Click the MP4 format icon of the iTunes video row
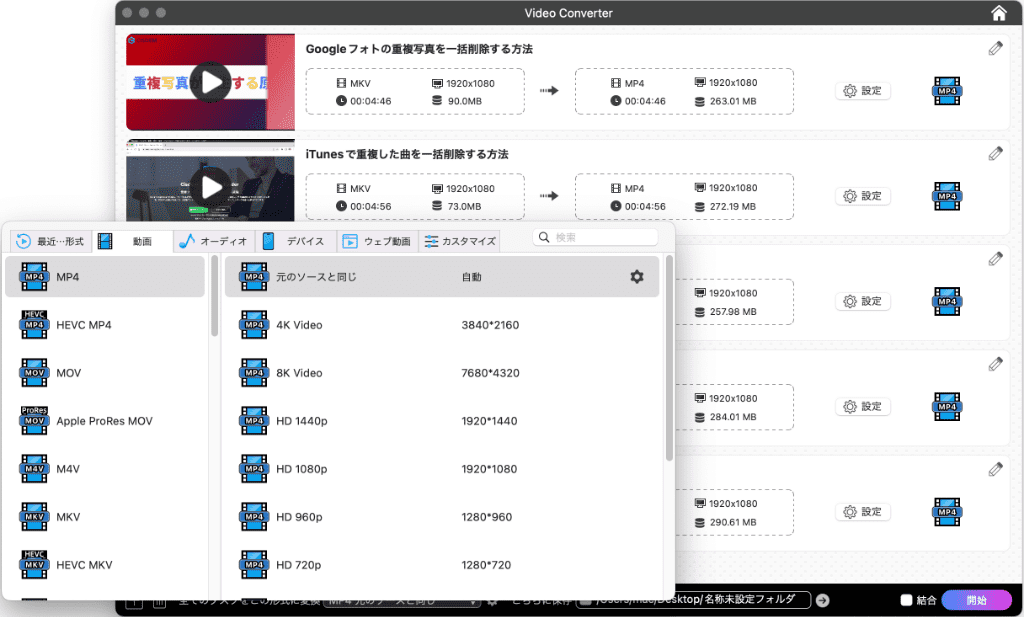The image size is (1024, 617). [947, 196]
